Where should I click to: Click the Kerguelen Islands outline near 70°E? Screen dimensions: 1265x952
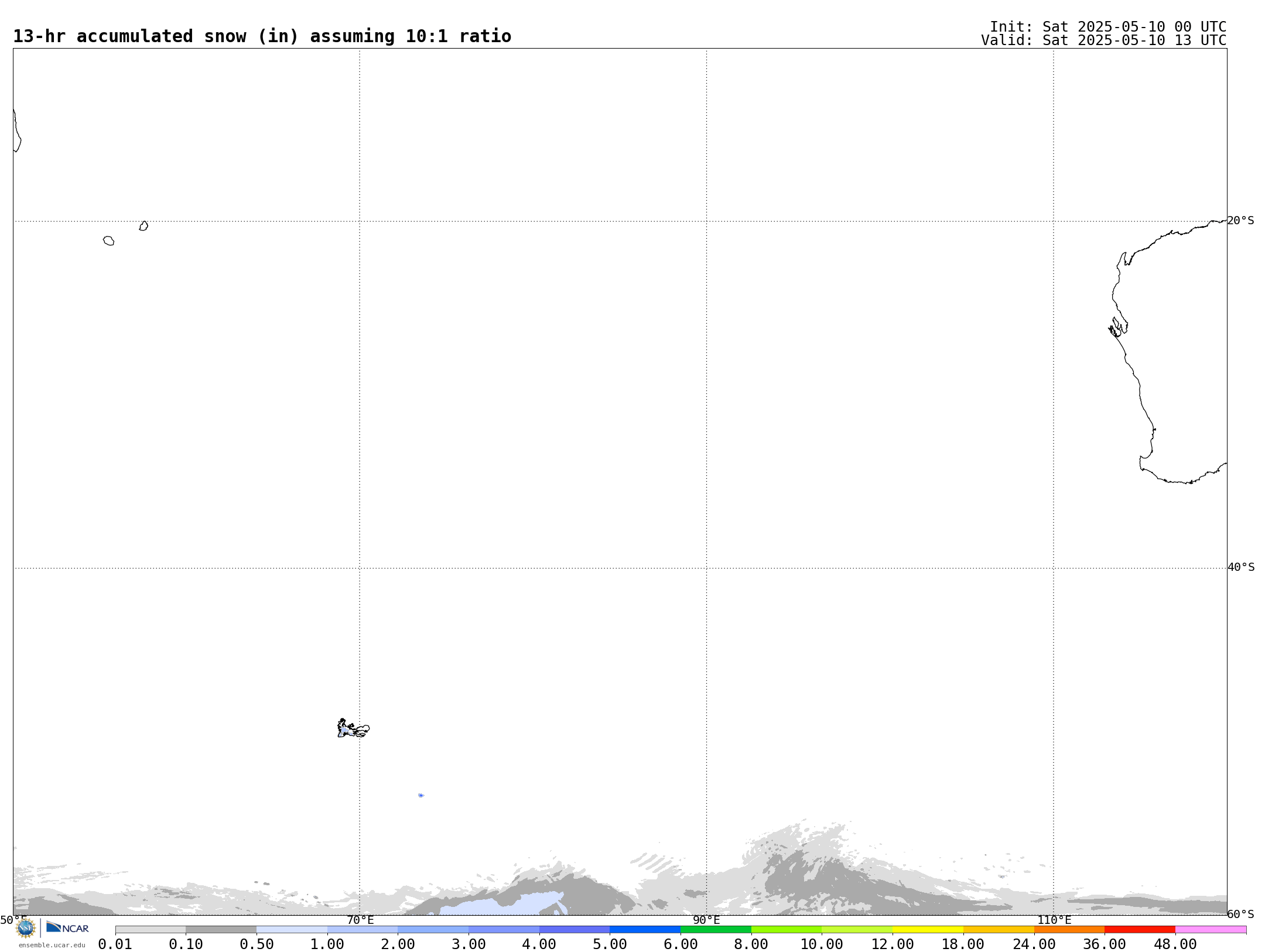[x=353, y=728]
